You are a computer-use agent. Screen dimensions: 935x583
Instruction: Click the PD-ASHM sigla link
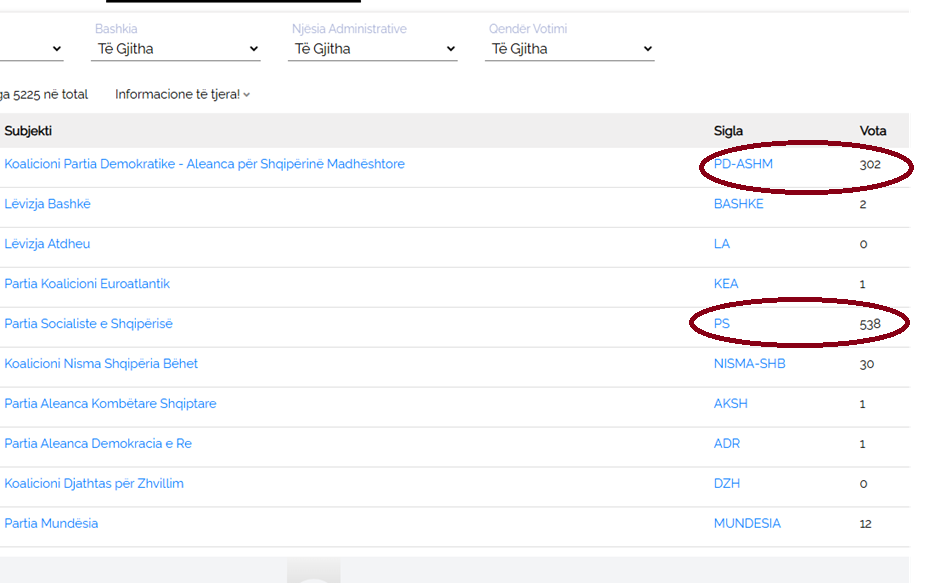tap(743, 164)
